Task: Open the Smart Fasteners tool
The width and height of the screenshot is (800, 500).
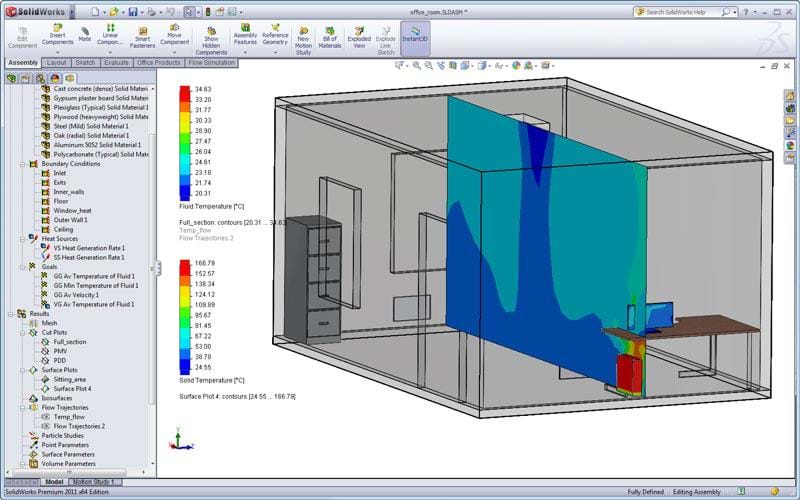Action: [x=143, y=30]
